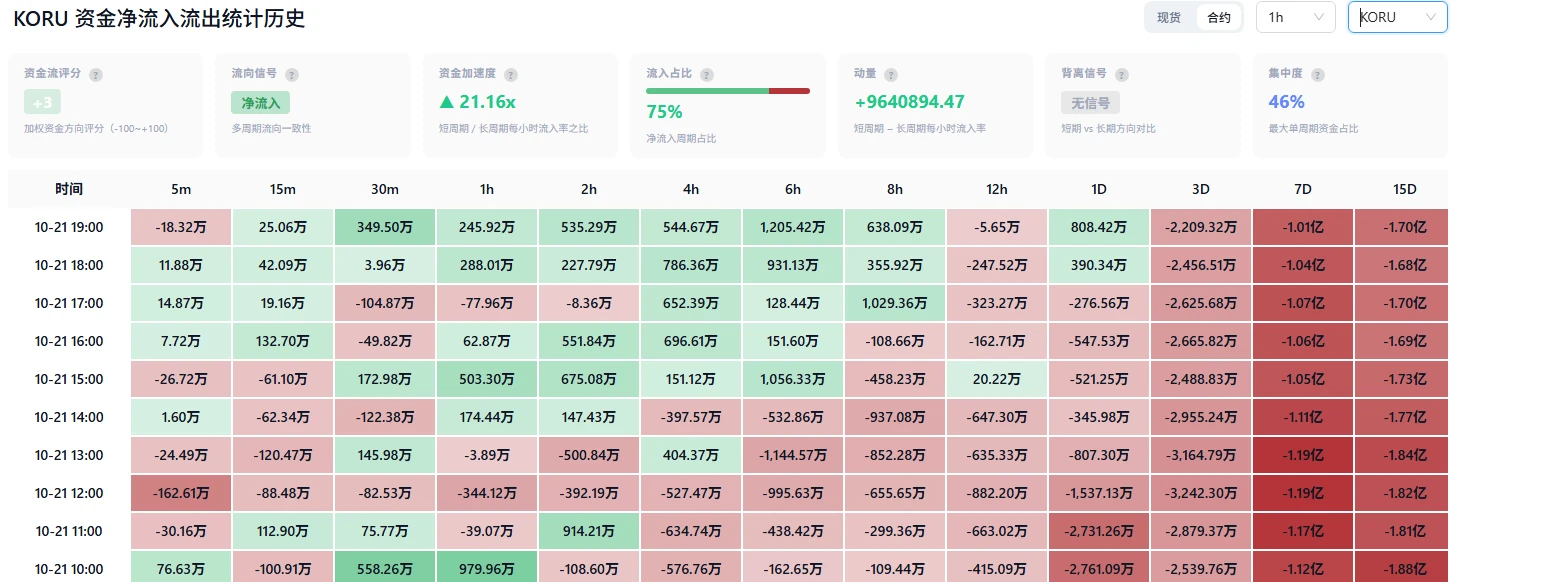1567x582 pixels.
Task: Click the 914.21万 cell
Action: (x=589, y=531)
